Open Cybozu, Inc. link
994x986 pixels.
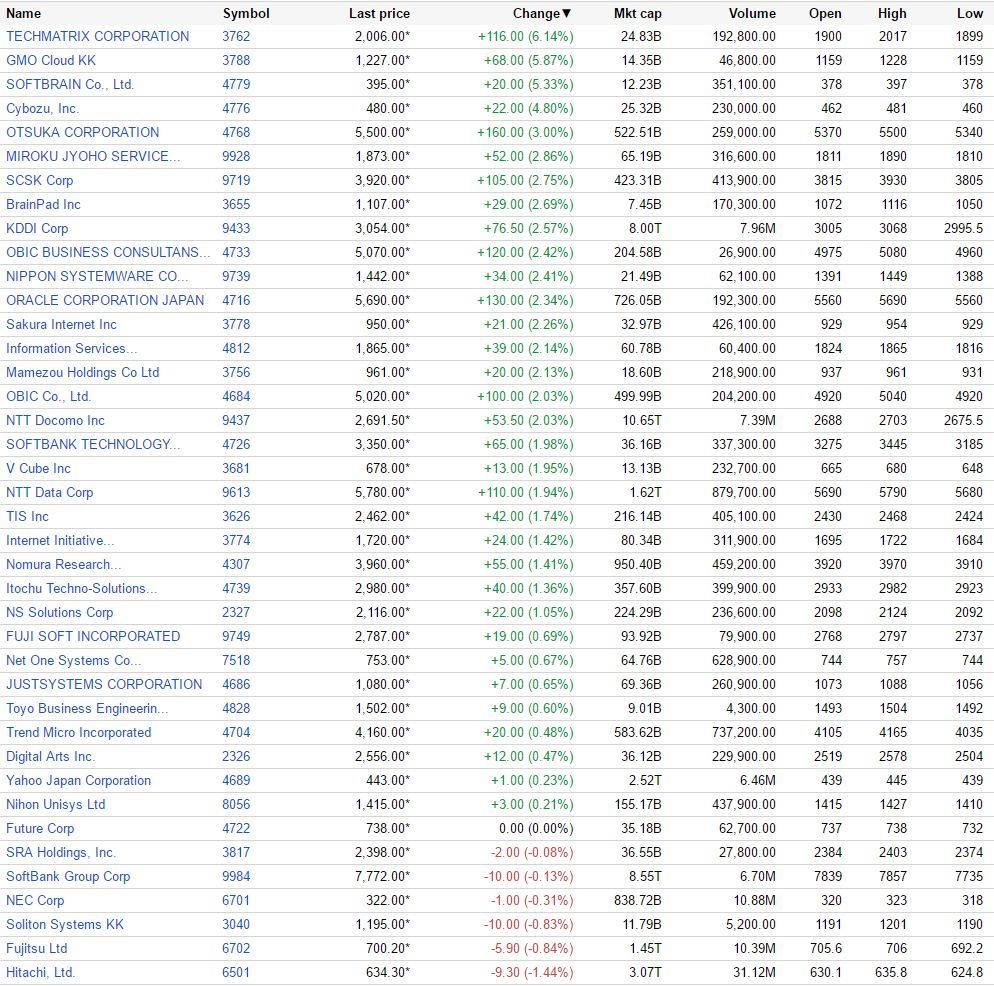click(42, 108)
